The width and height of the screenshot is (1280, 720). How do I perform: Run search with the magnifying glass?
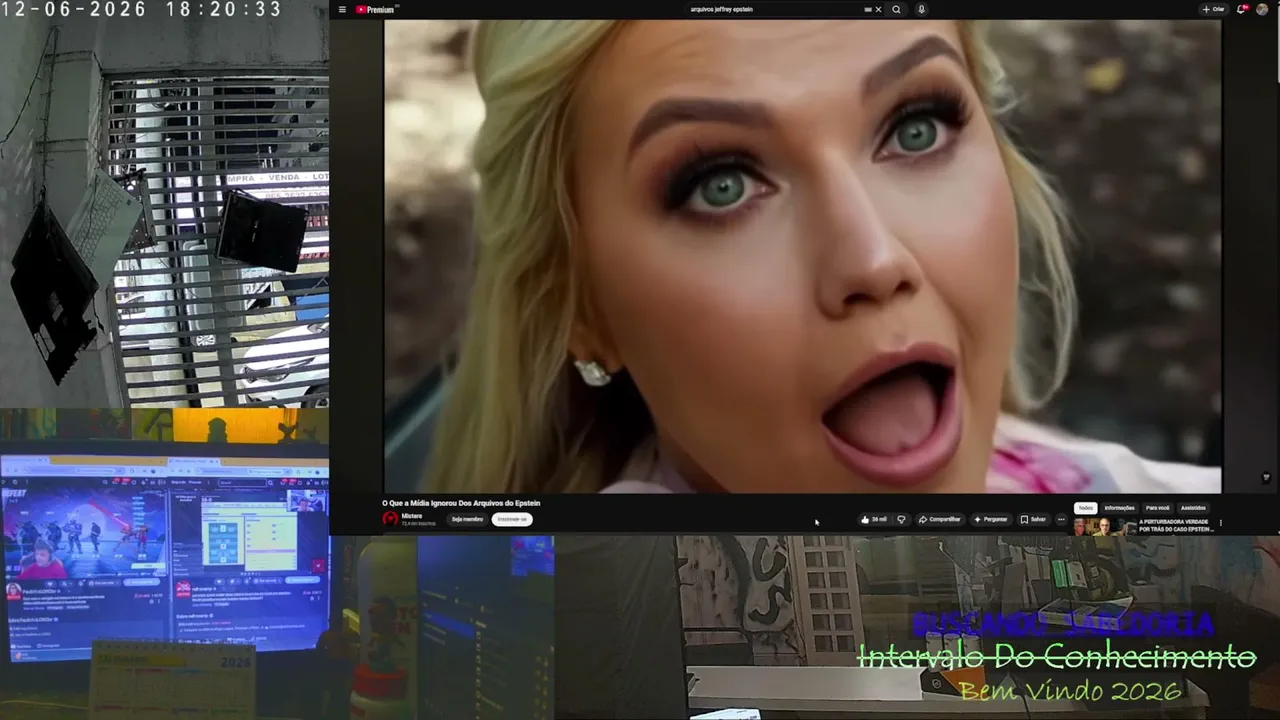pos(896,10)
